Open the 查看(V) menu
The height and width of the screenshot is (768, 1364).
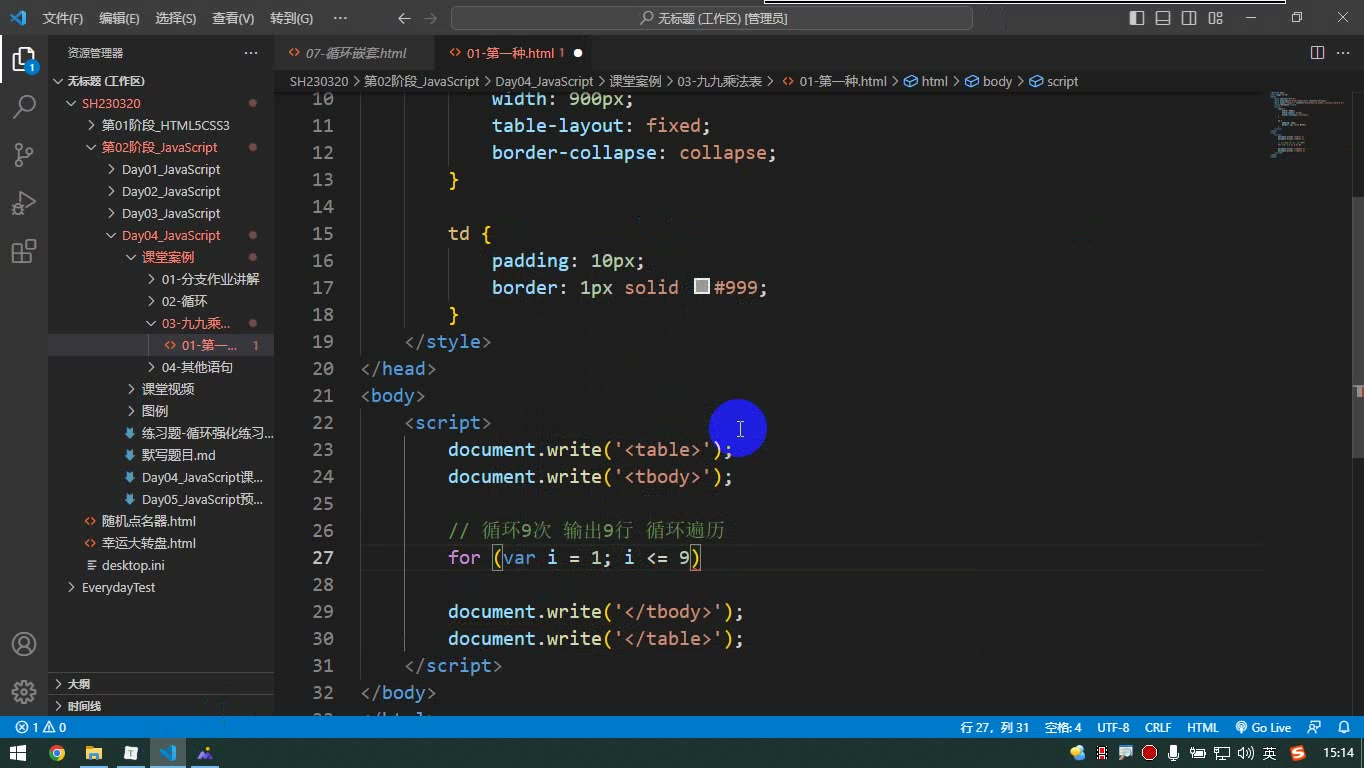click(x=233, y=18)
